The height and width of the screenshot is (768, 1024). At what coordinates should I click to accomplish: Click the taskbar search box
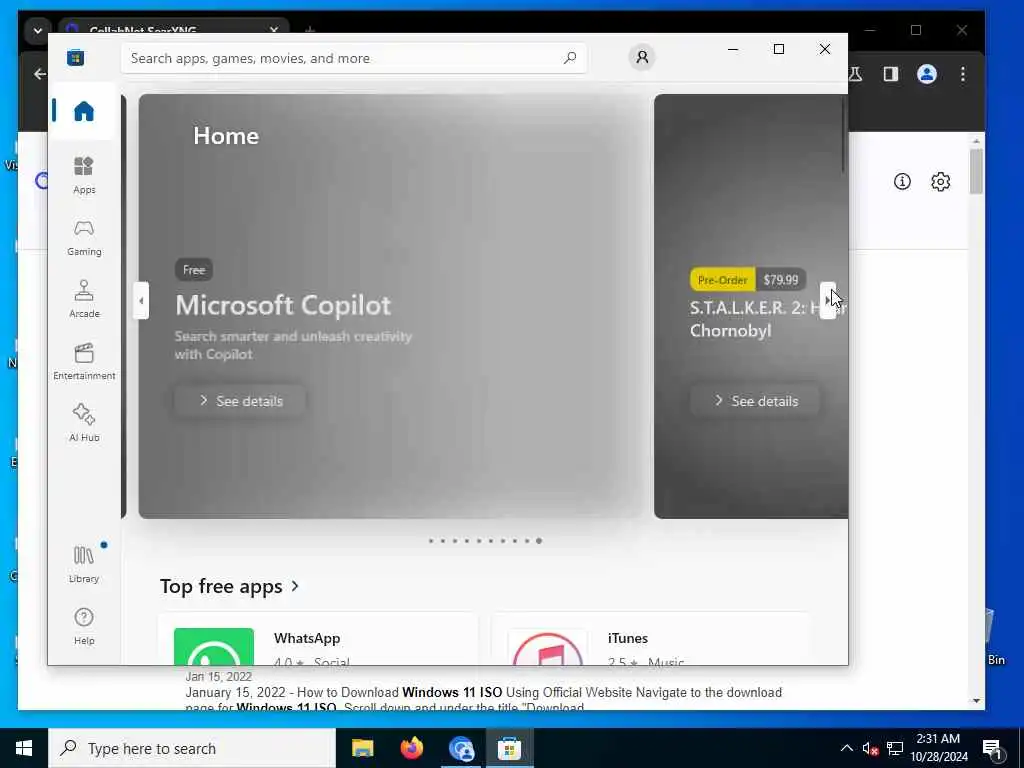[x=192, y=748]
